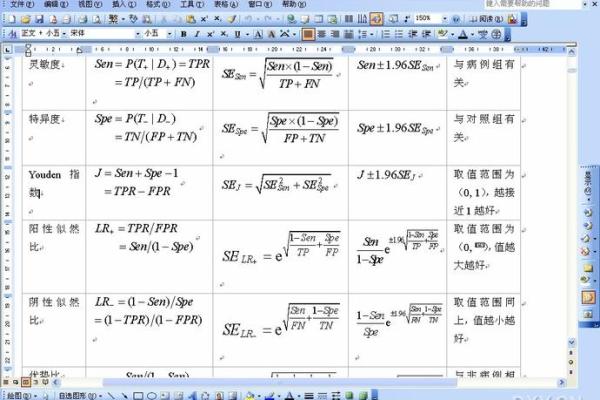Click the 阅读 (Reading) button
This screenshot has width=600, height=400.
coord(478,19)
